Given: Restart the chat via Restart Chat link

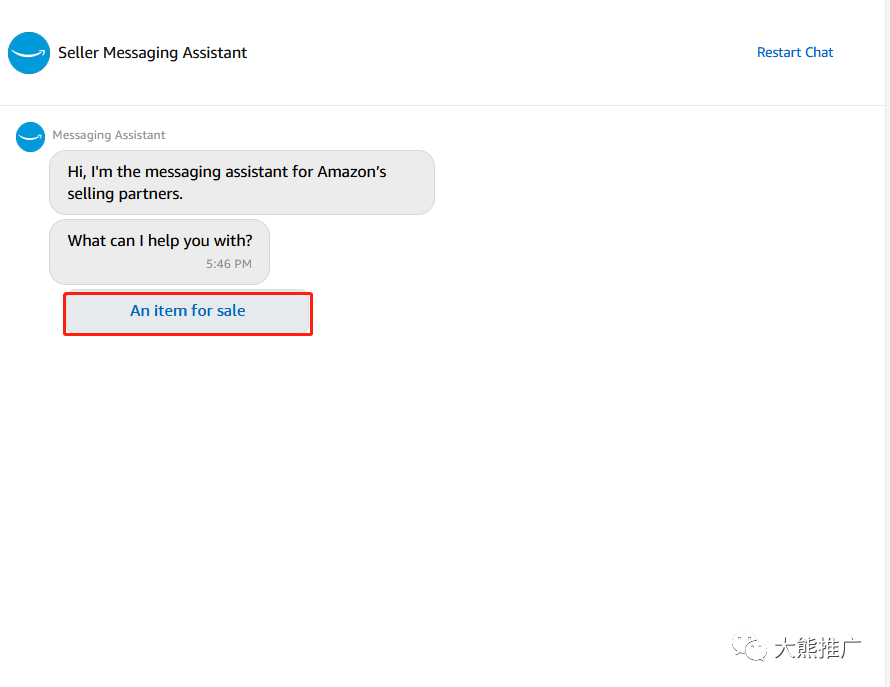Looking at the screenshot, I should click(x=794, y=53).
